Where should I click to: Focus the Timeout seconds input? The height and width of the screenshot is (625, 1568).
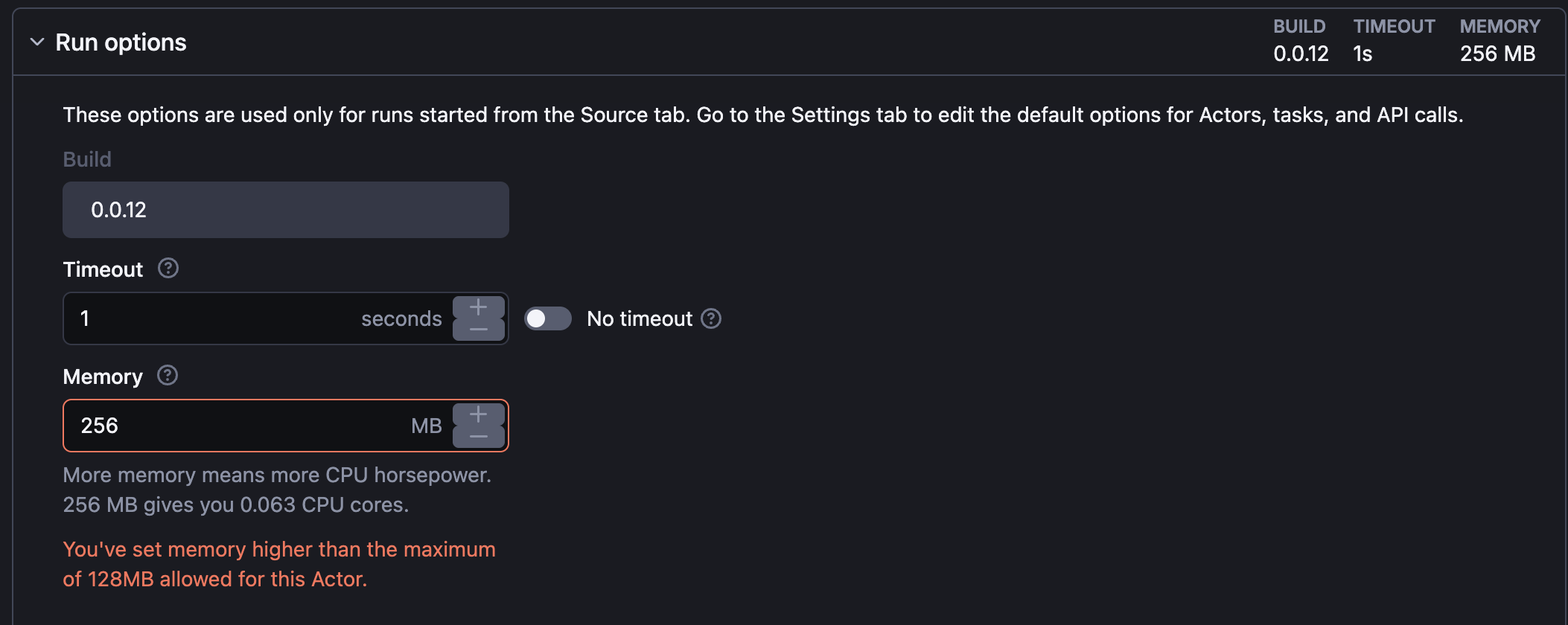257,318
